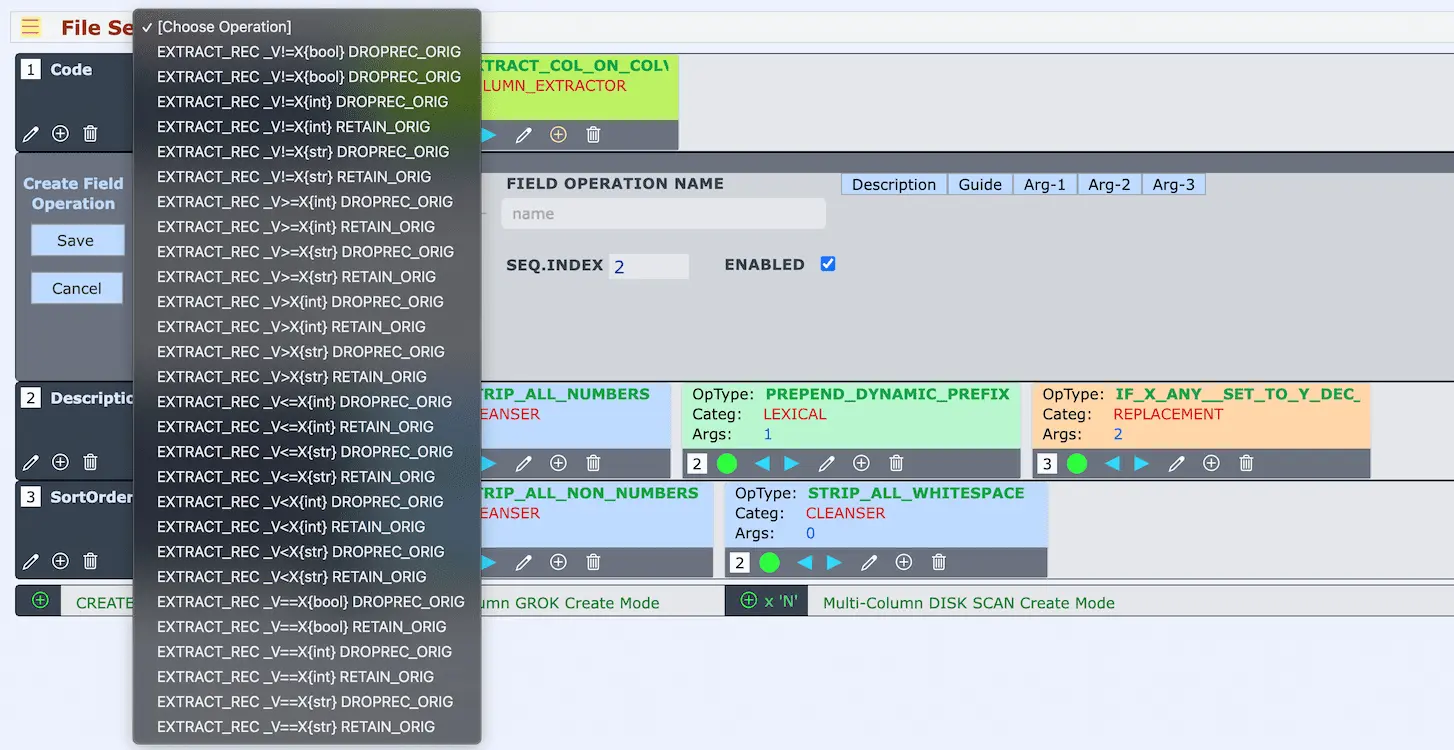This screenshot has width=1454, height=750.
Task: Add operation to the Code field
Action: click(60, 134)
